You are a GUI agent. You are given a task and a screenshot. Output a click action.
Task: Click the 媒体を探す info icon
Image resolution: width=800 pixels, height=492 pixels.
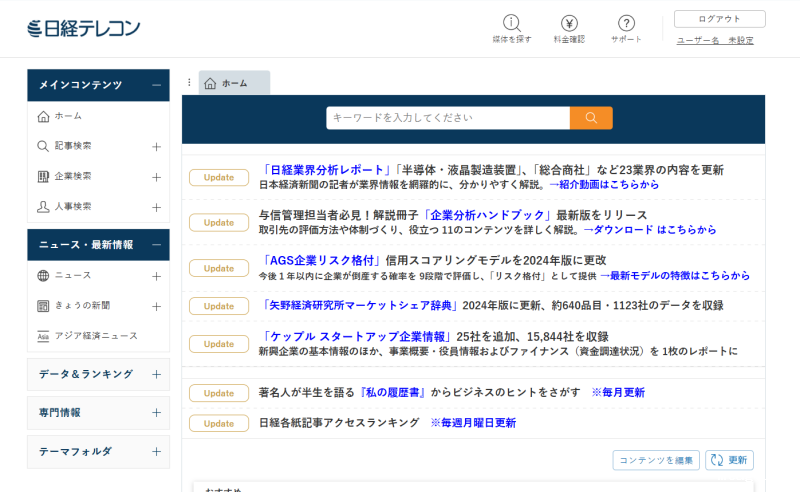(x=512, y=23)
